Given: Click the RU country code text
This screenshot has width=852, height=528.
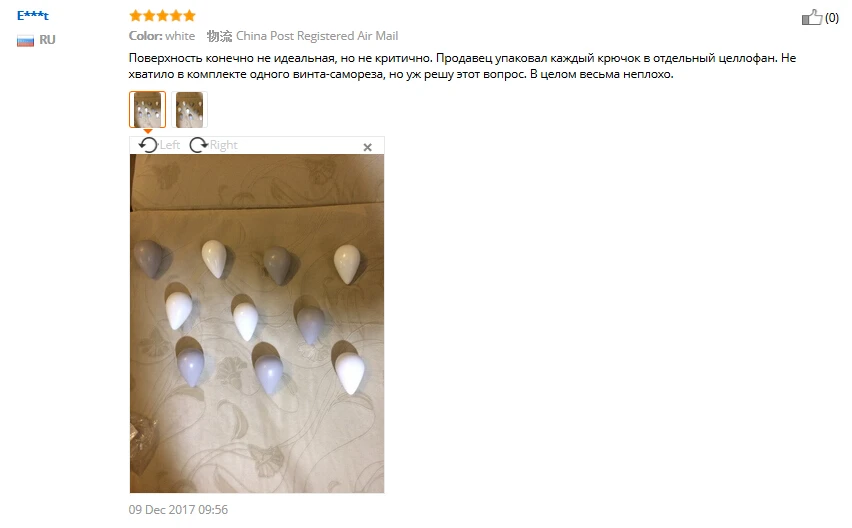Looking at the screenshot, I should click(x=47, y=40).
